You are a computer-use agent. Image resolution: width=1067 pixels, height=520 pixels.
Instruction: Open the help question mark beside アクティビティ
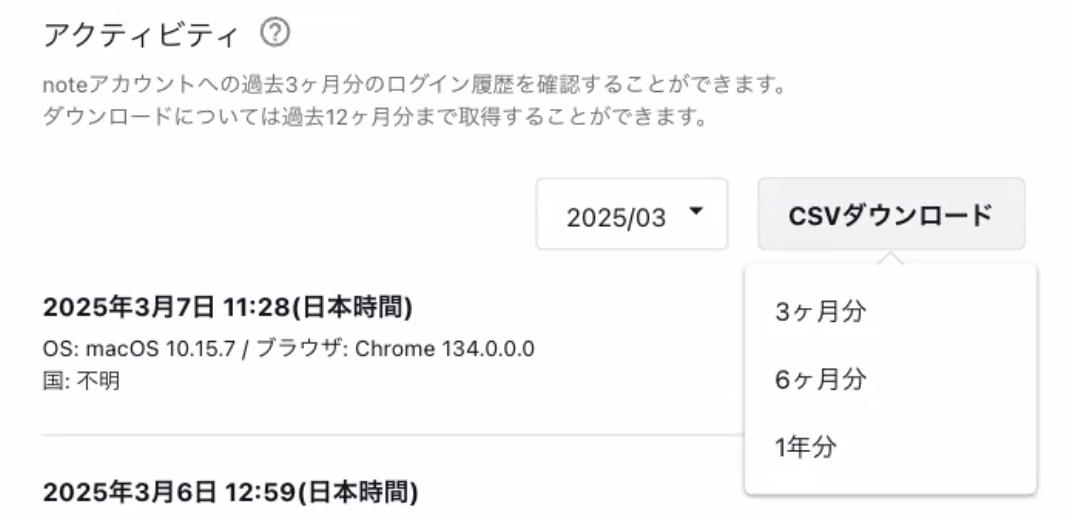pyautogui.click(x=275, y=33)
